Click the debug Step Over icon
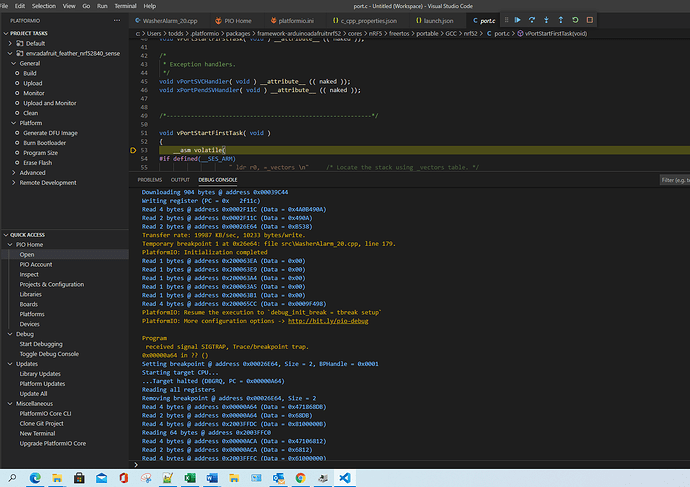Screen dimensions: 690x487 click(x=532, y=20)
